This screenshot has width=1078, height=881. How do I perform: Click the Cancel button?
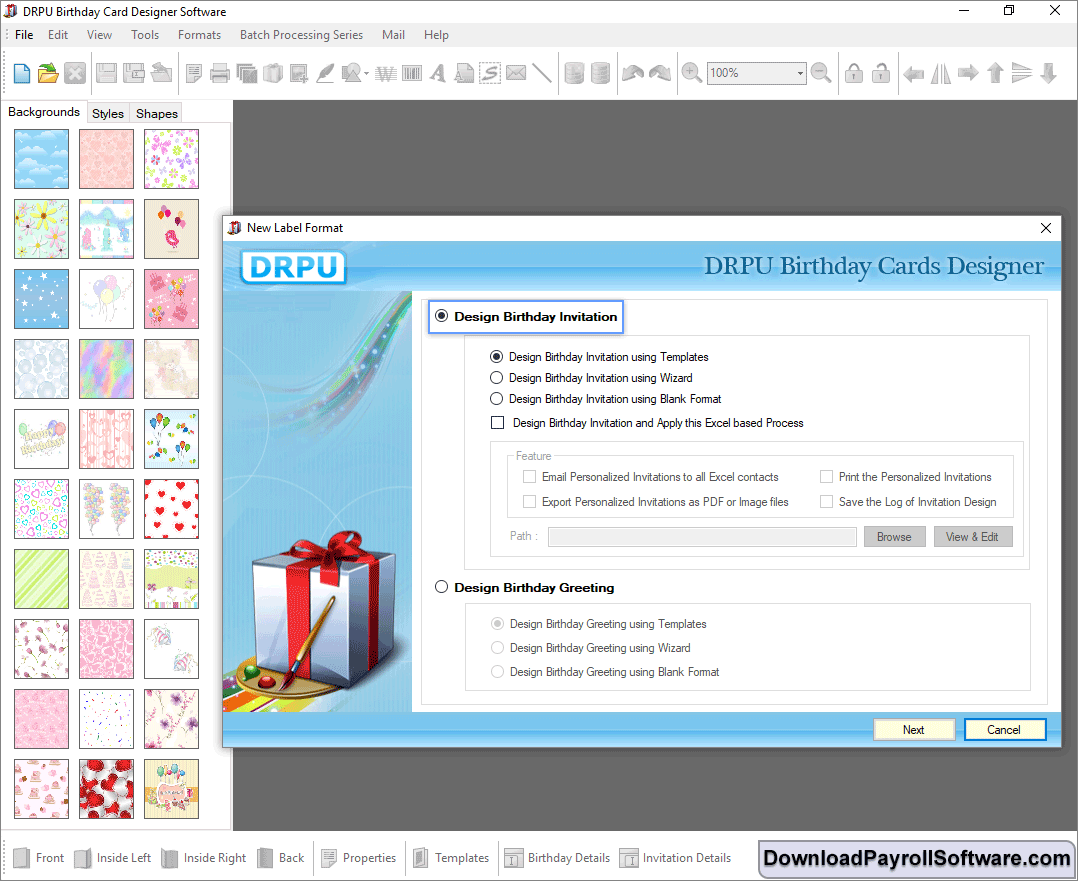(1004, 730)
